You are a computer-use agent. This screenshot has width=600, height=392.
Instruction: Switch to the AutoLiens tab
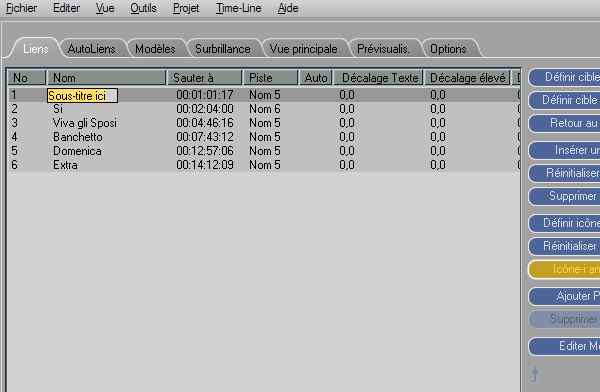coord(91,49)
